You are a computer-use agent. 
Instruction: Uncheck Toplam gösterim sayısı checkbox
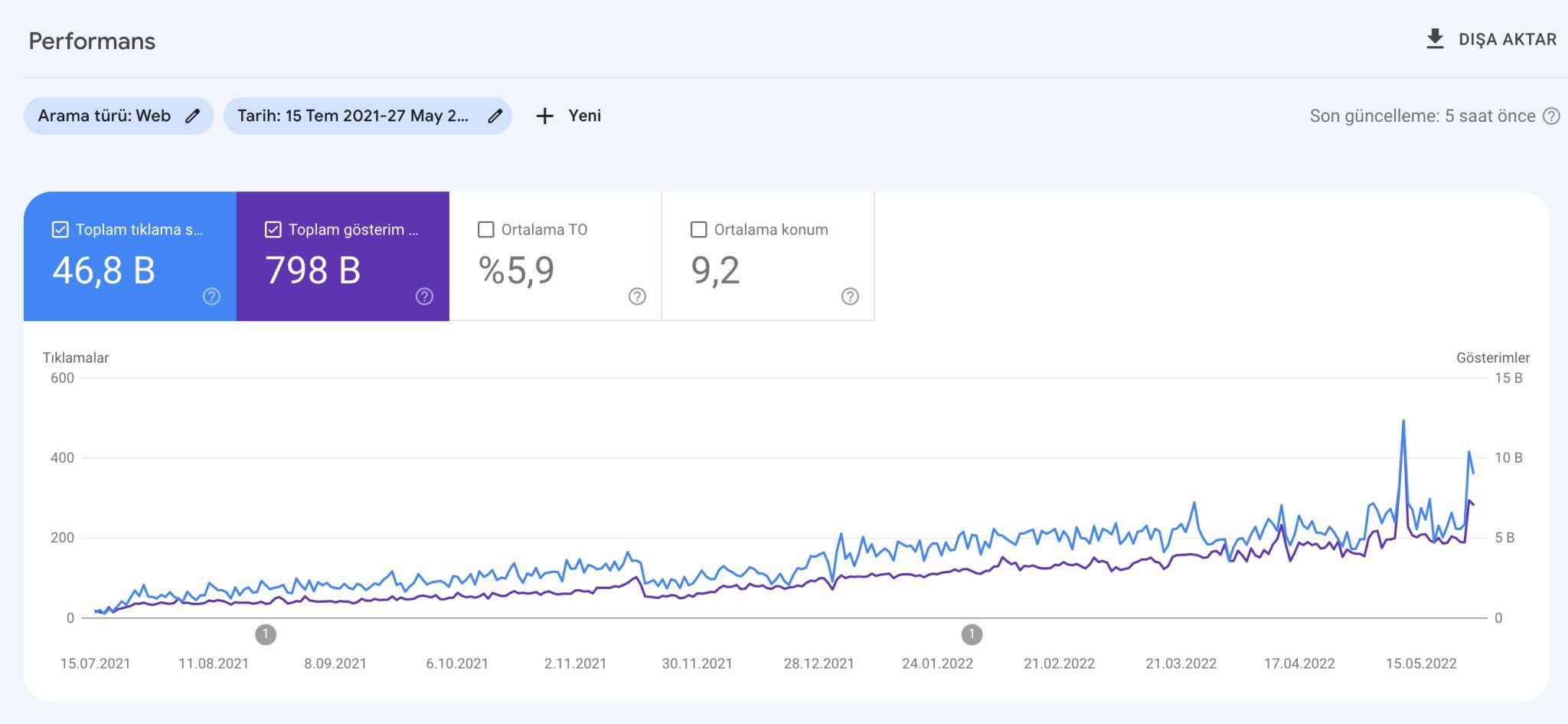click(273, 229)
